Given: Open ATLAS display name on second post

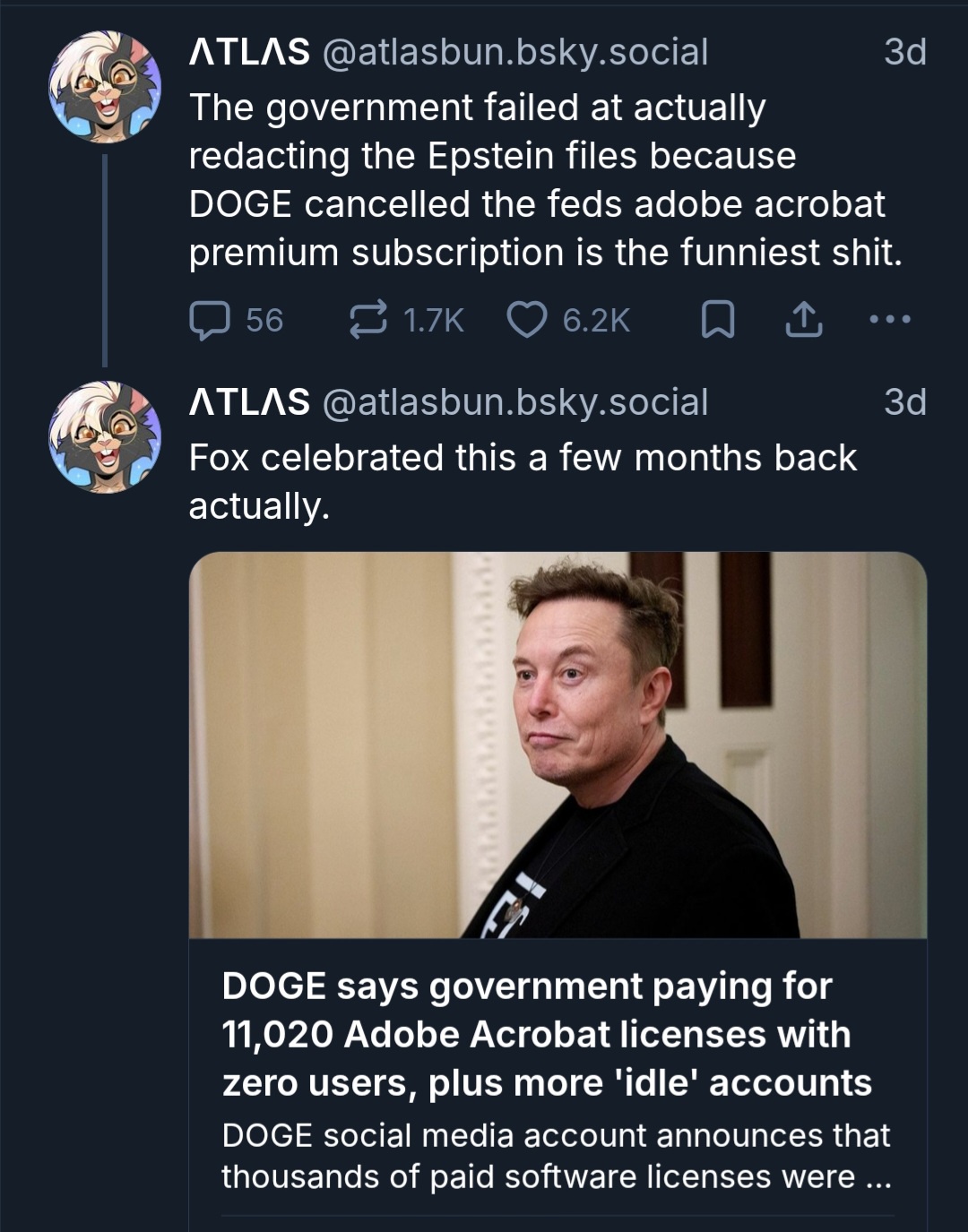Looking at the screenshot, I should pyautogui.click(x=249, y=402).
